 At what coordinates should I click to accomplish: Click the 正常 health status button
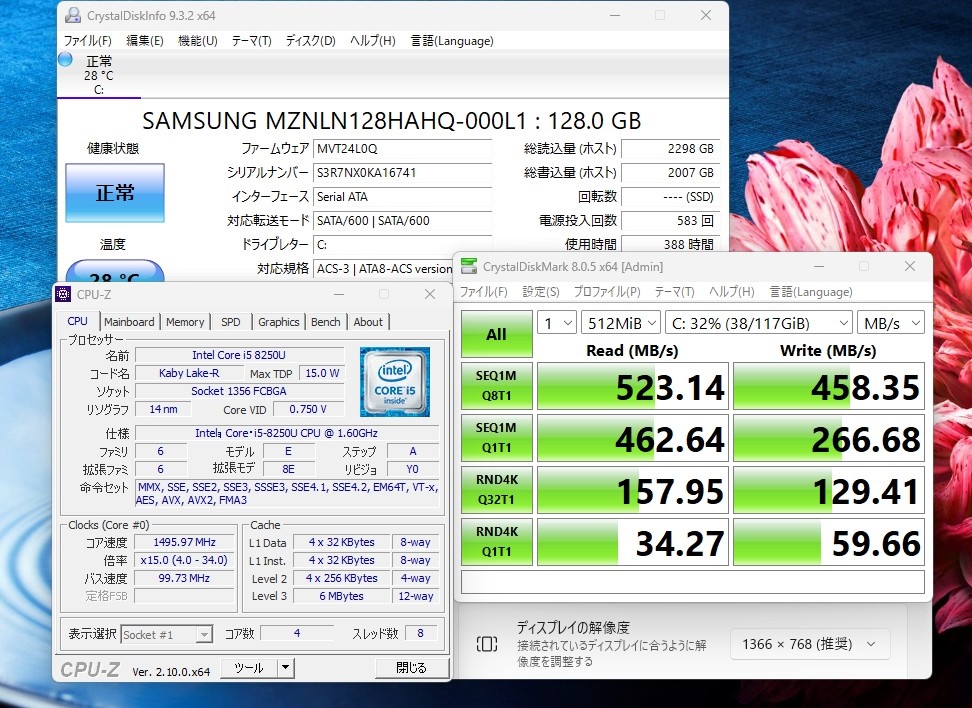[115, 193]
